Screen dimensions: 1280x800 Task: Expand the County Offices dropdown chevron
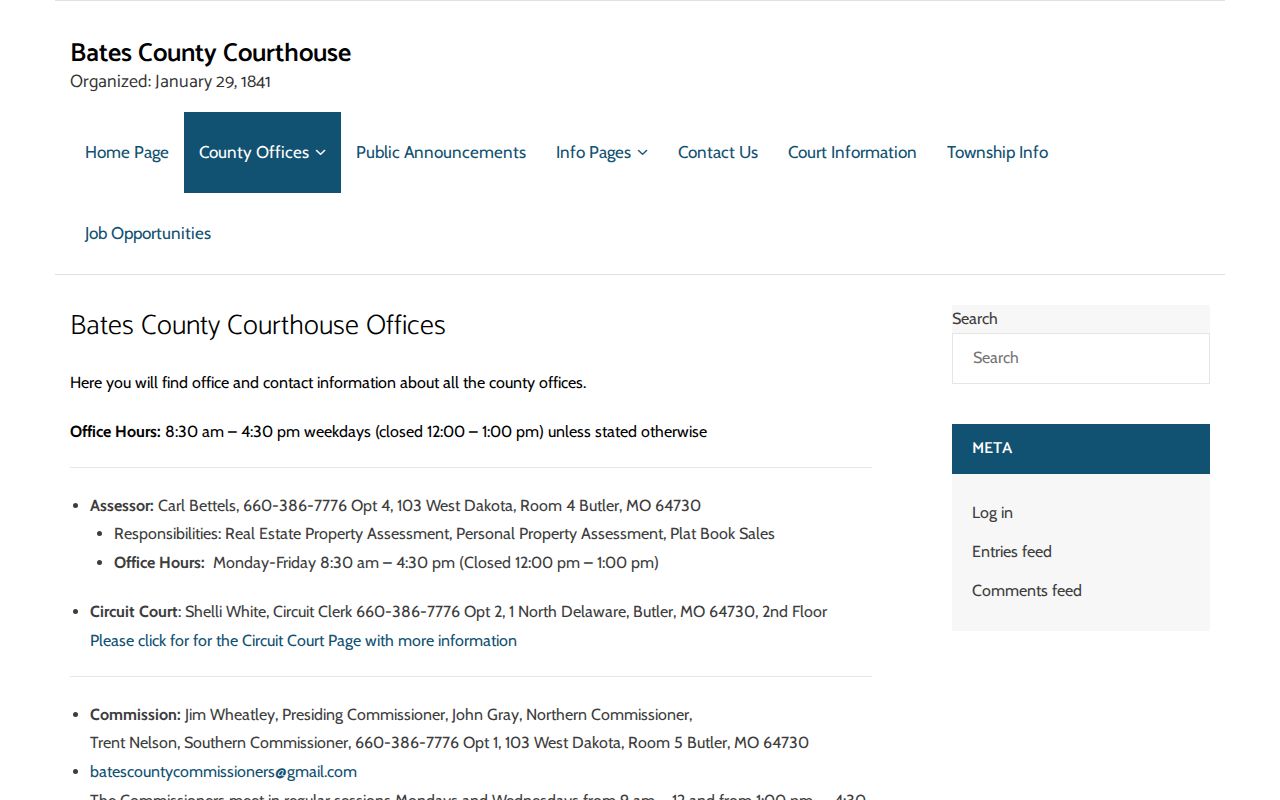click(321, 153)
